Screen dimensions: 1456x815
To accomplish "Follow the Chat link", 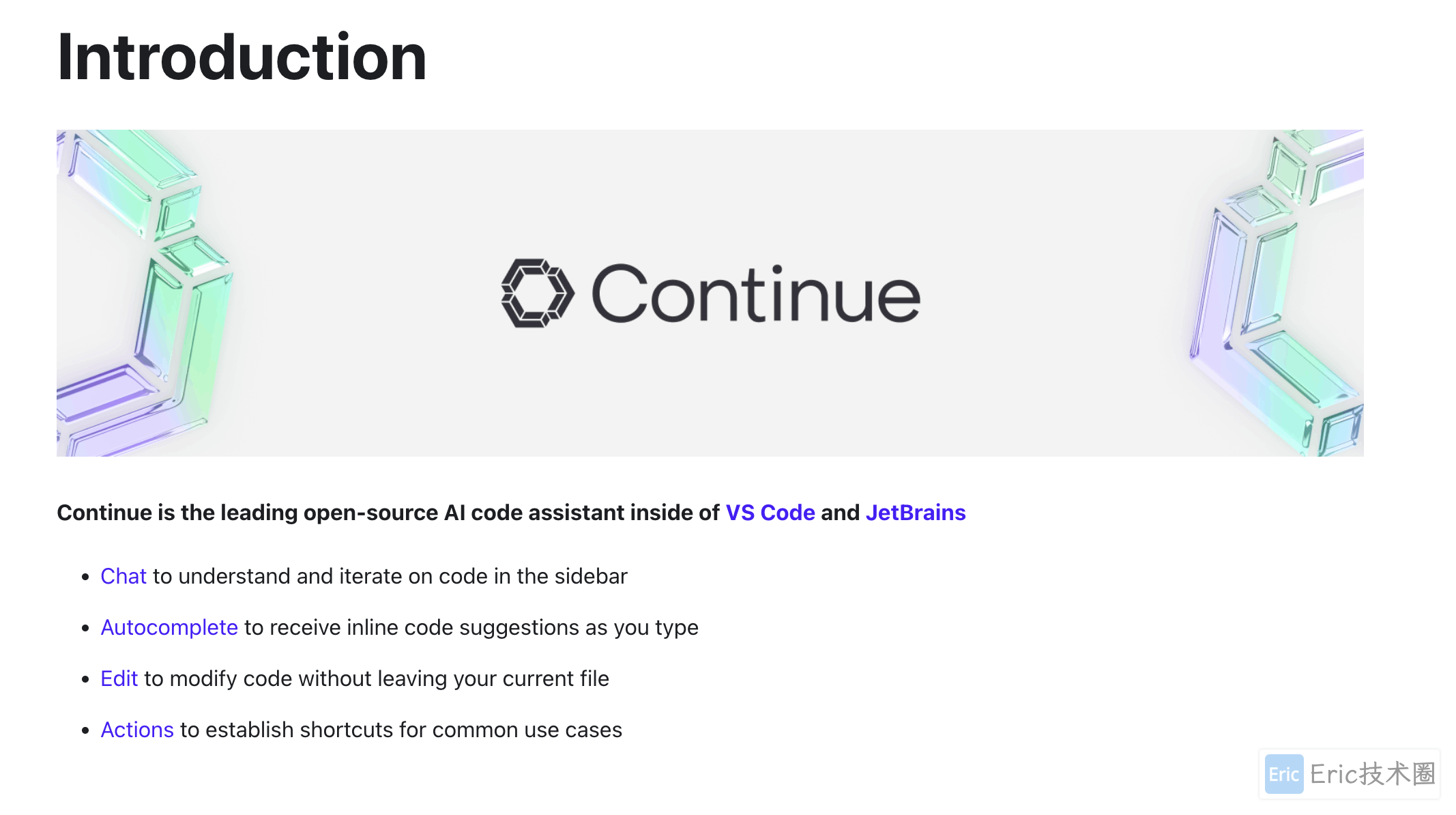I will [x=123, y=576].
